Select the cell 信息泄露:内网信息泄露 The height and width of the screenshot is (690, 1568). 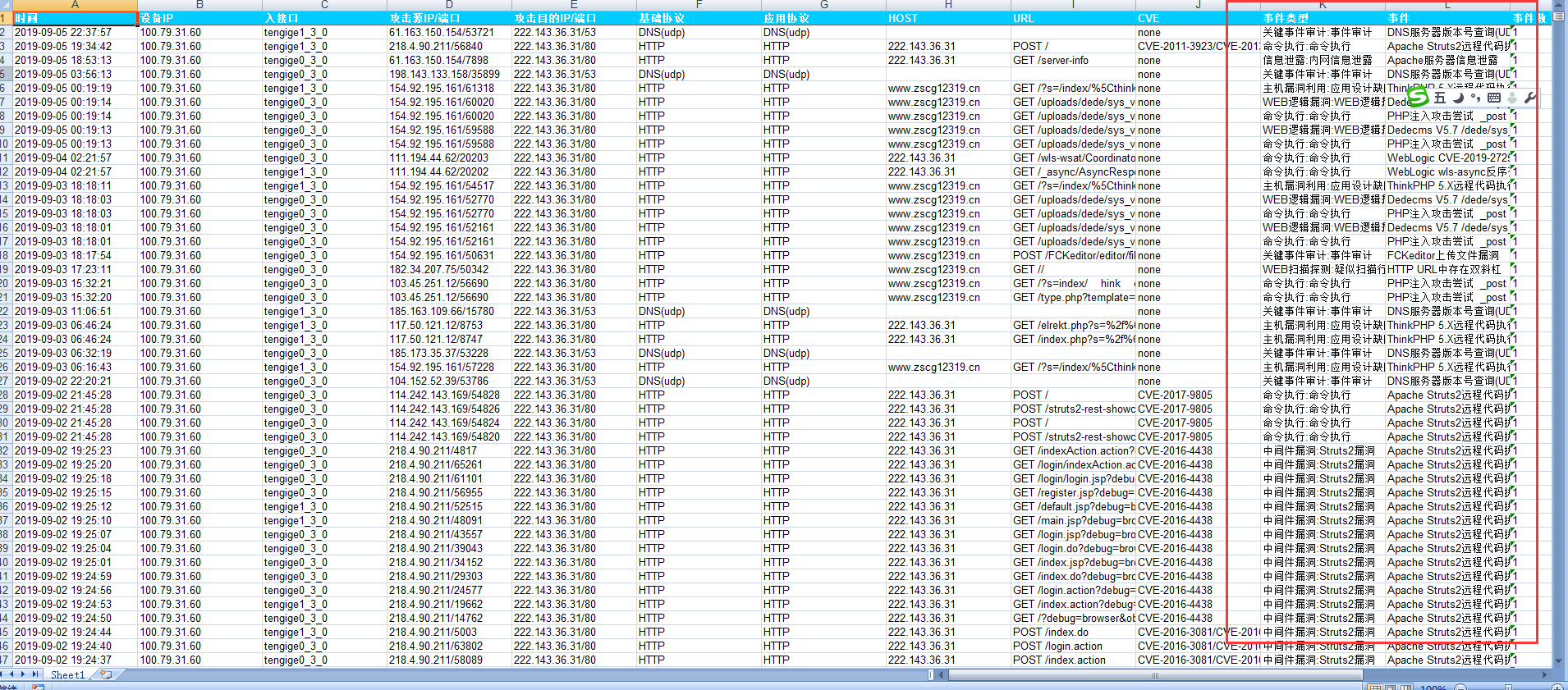[x=1323, y=61]
